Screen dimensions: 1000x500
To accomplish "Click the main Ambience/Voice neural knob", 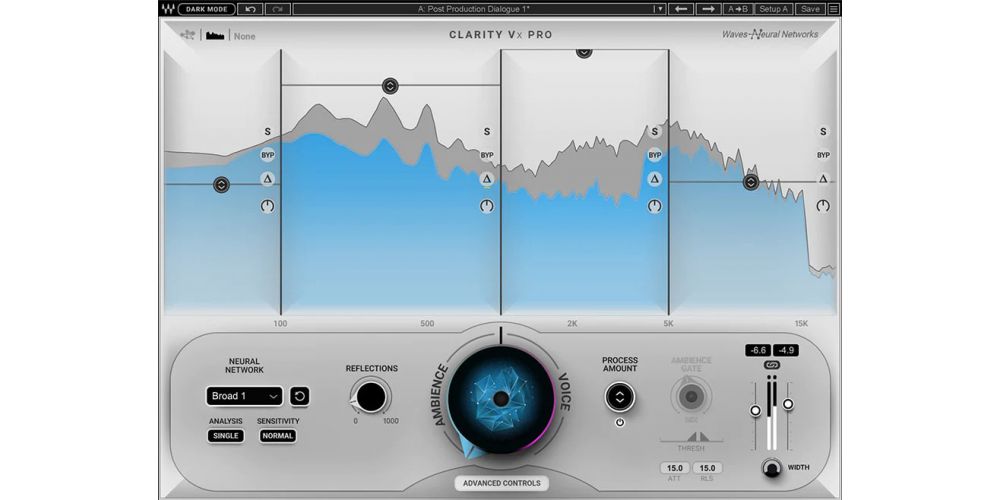I will tap(501, 399).
